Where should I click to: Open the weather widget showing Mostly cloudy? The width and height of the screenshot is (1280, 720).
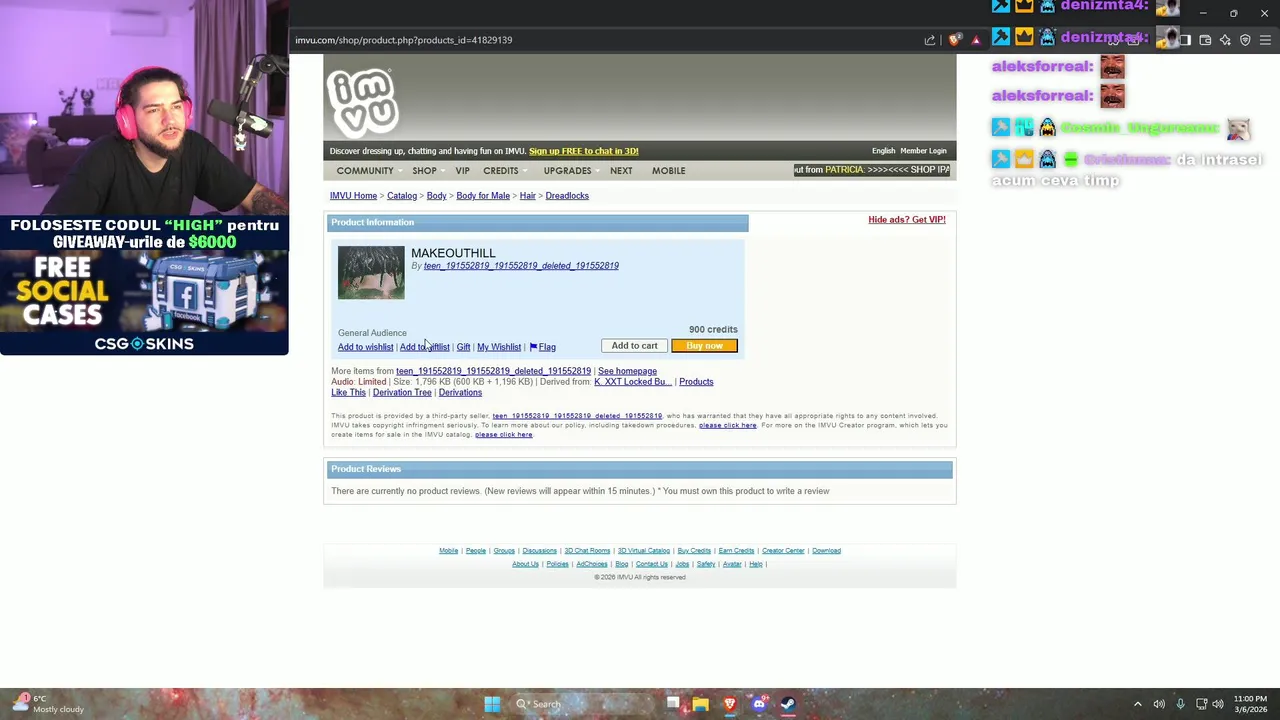click(x=48, y=704)
